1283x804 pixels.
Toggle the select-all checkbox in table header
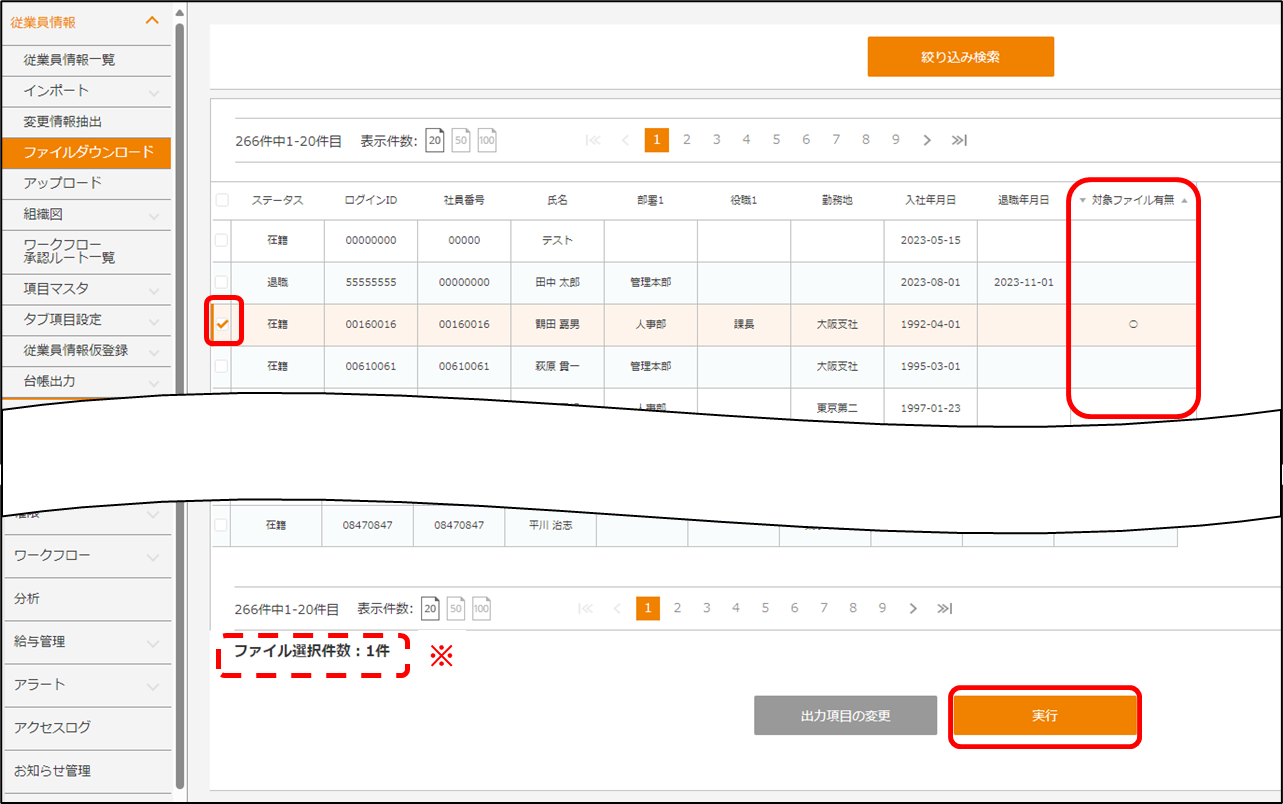point(222,200)
